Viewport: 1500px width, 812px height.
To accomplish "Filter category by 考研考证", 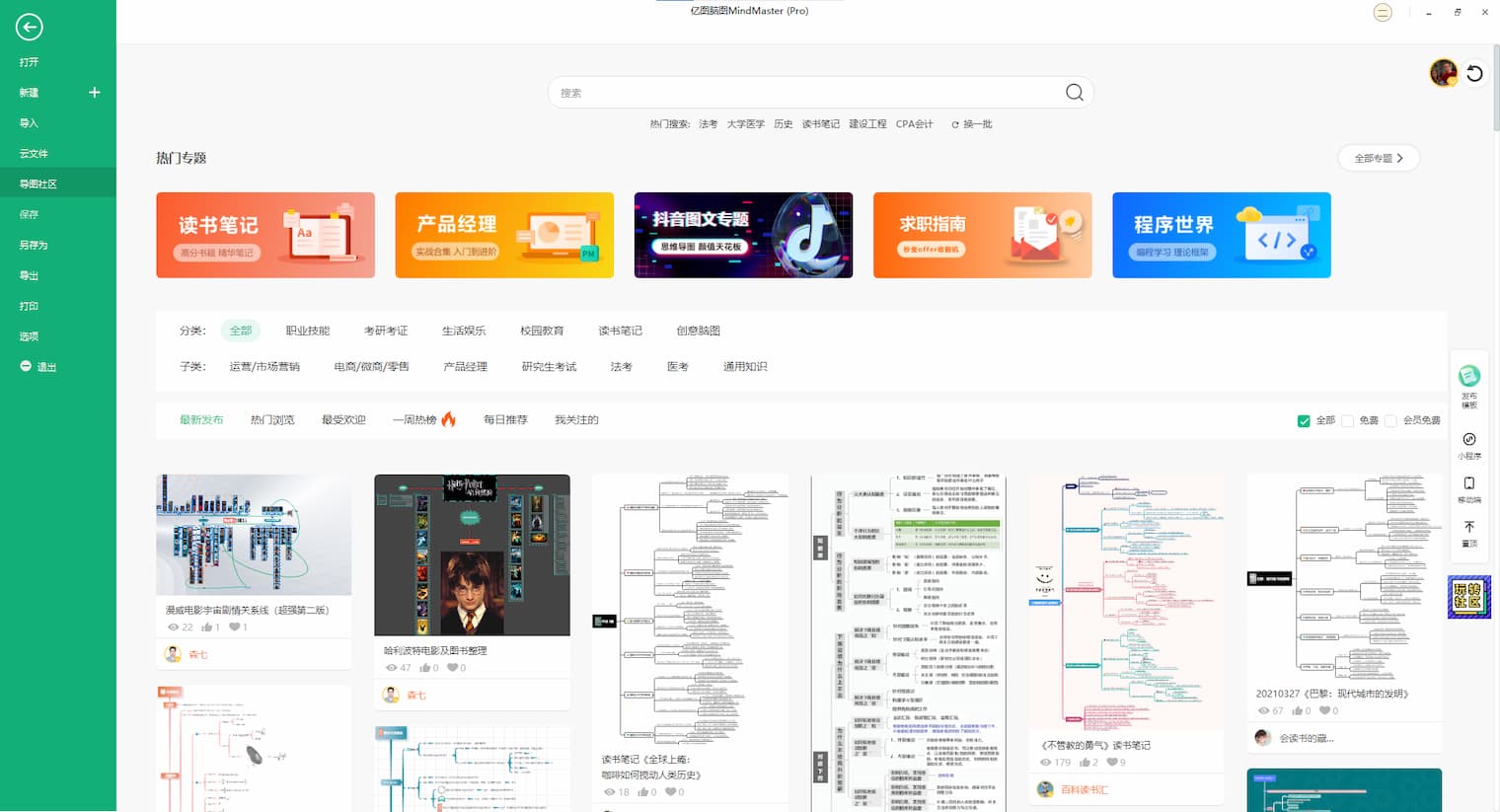I will pyautogui.click(x=386, y=331).
